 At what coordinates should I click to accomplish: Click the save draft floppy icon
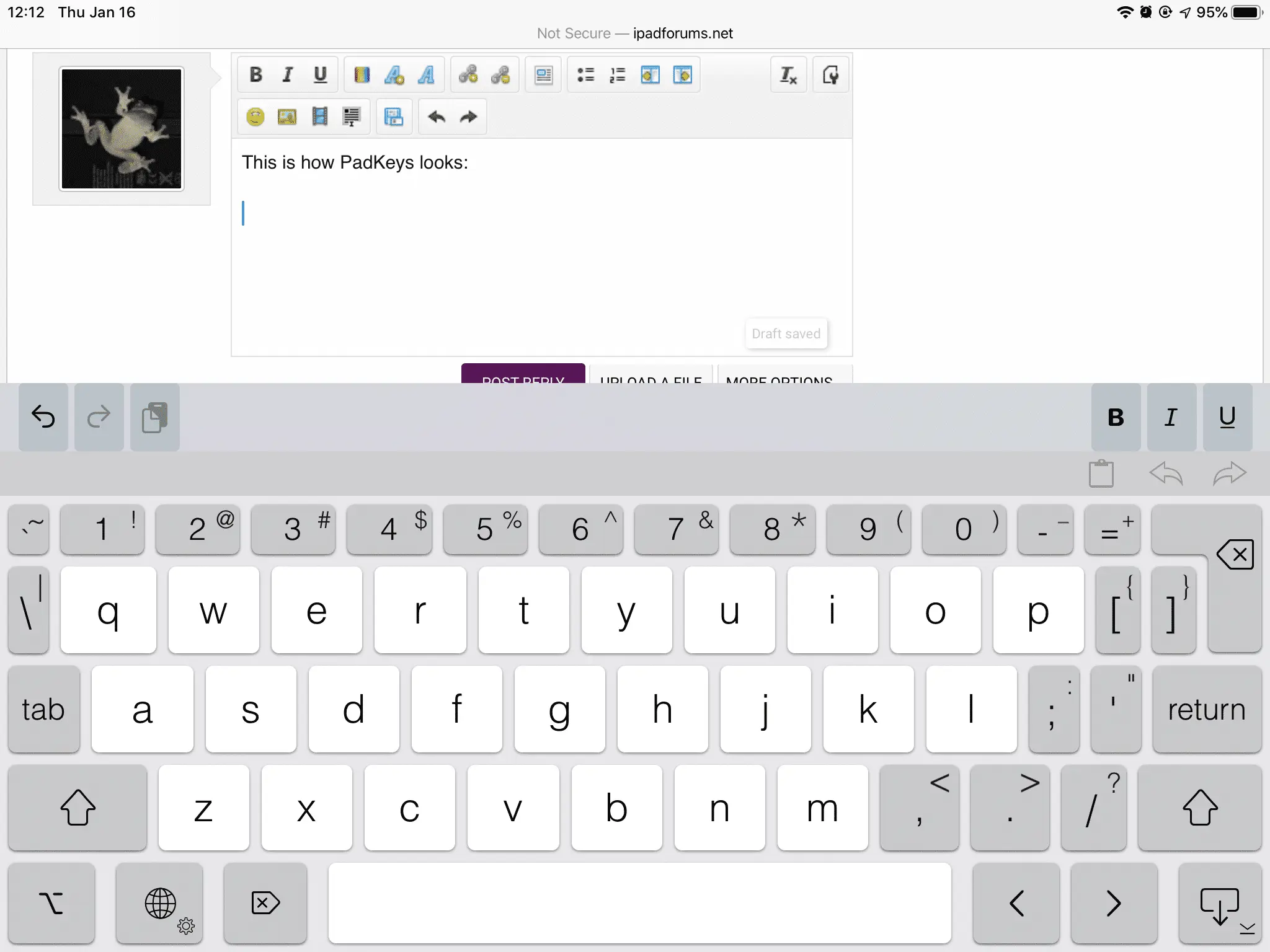click(393, 117)
